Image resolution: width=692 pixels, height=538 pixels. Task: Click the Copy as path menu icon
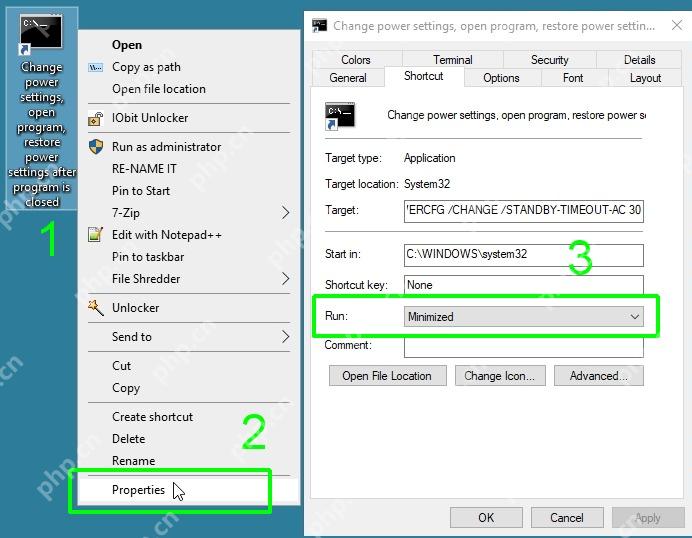(x=96, y=68)
